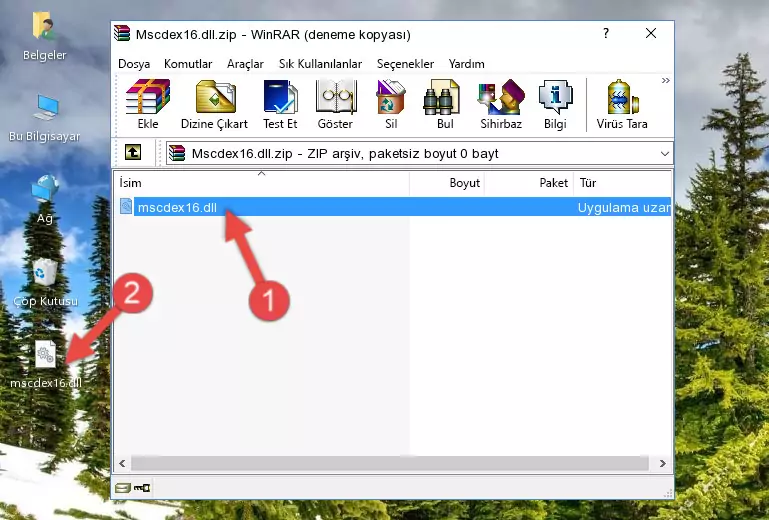Click Dizine Çıkart extract icon
The height and width of the screenshot is (520, 769).
(214, 104)
